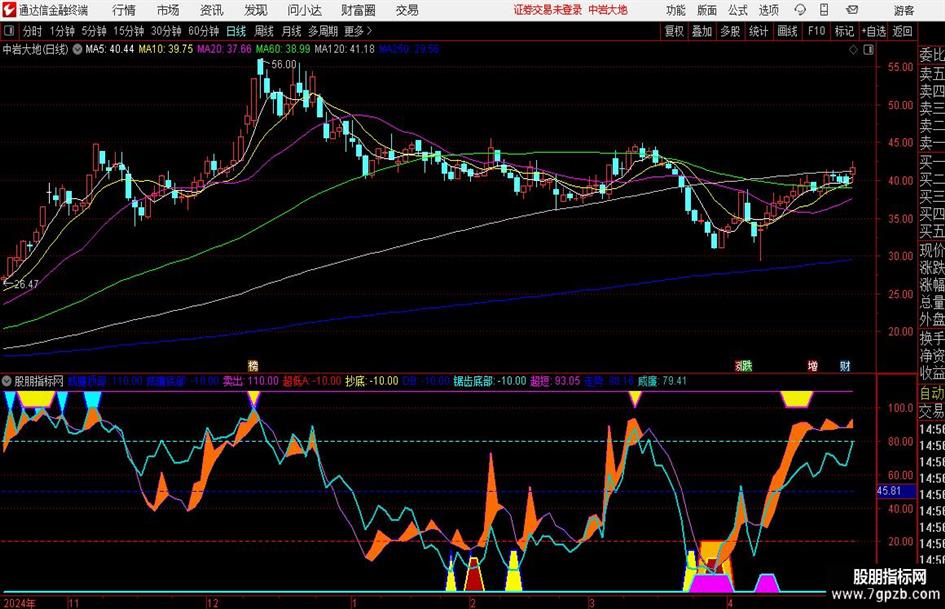945x609 pixels.
Task: Open the 交易 menu
Action: 407,10
